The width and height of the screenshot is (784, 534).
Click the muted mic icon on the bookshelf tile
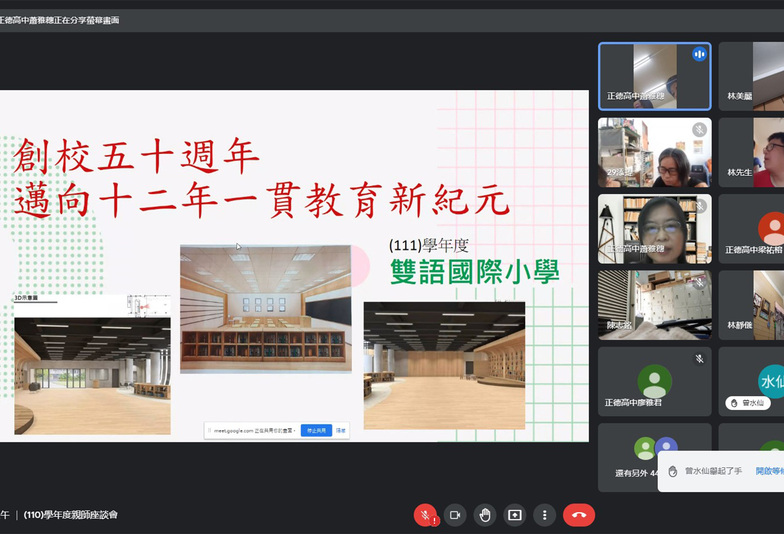coord(699,206)
